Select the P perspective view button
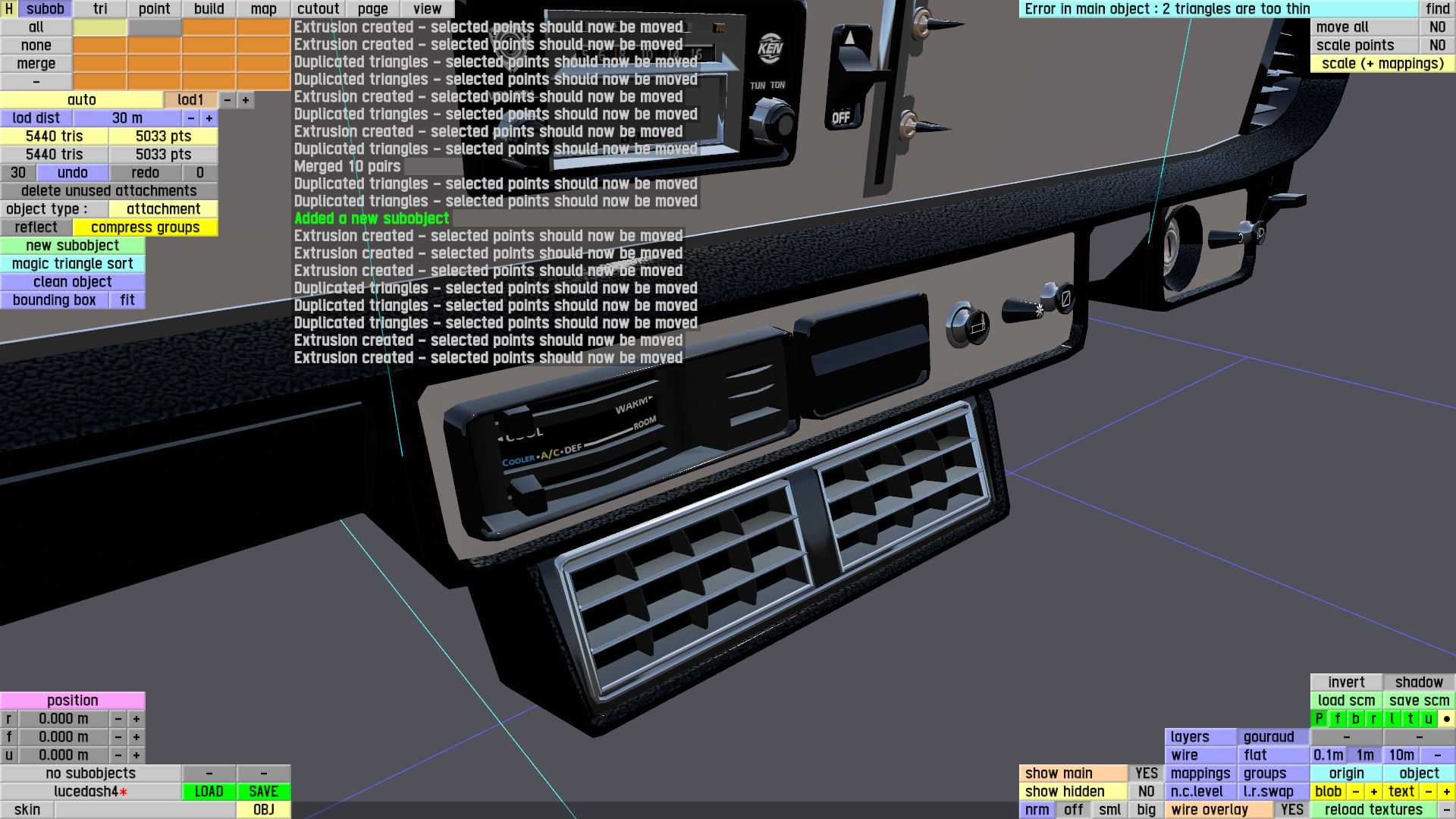 point(1319,719)
